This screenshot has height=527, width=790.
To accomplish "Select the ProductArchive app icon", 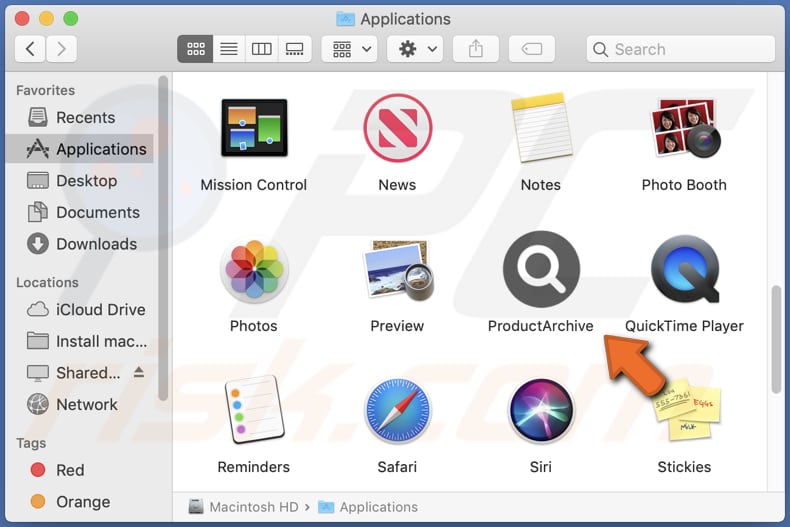I will 541,270.
